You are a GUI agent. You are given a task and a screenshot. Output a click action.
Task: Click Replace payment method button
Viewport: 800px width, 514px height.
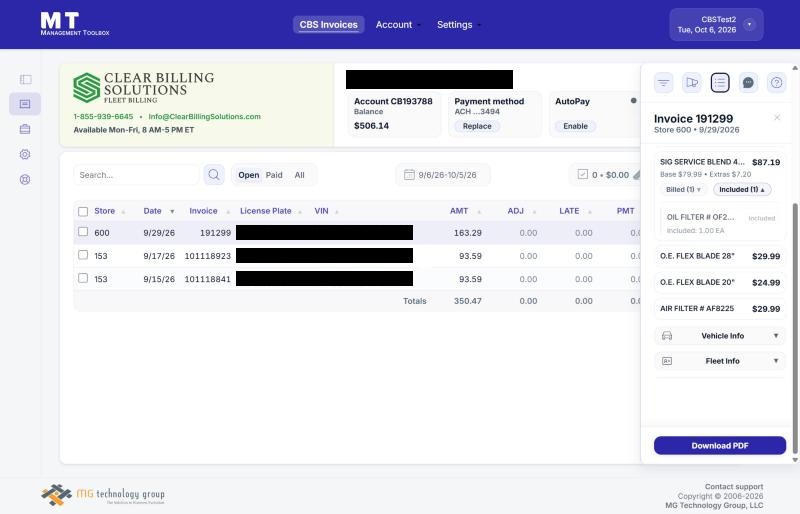coord(477,126)
